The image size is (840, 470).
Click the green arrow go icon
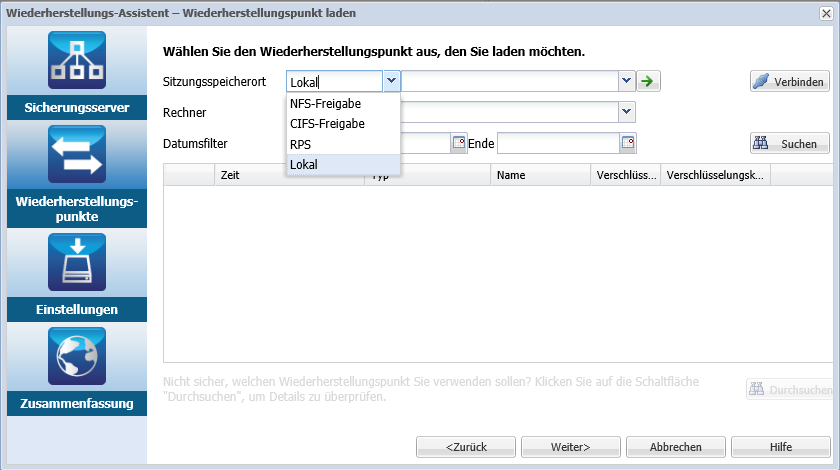[x=648, y=81]
